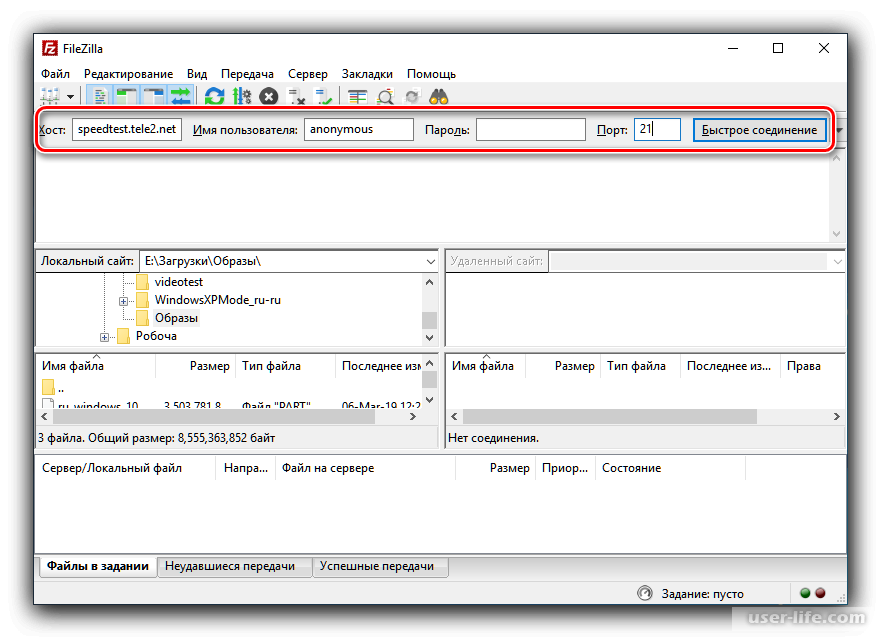
Task: Toggle the local directory tree view
Action: click(126, 97)
